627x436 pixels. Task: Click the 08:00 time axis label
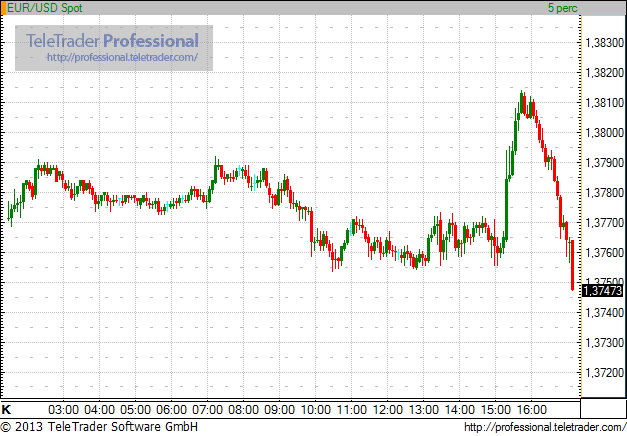click(x=243, y=410)
